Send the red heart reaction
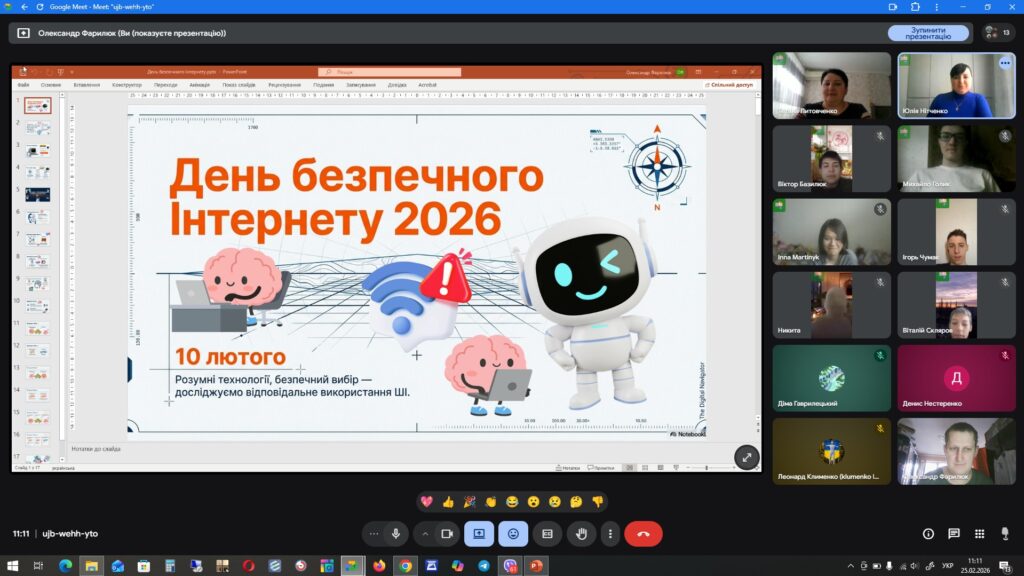This screenshot has width=1024, height=576. [x=427, y=502]
